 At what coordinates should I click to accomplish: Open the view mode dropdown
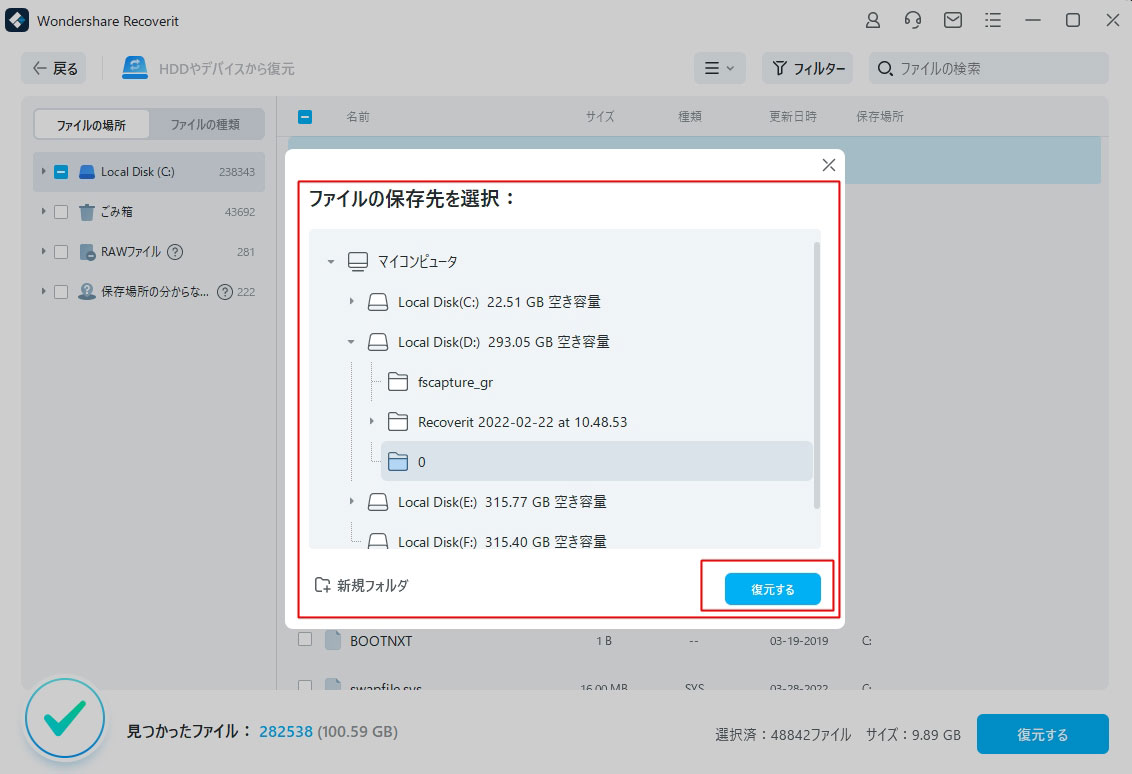pyautogui.click(x=719, y=68)
